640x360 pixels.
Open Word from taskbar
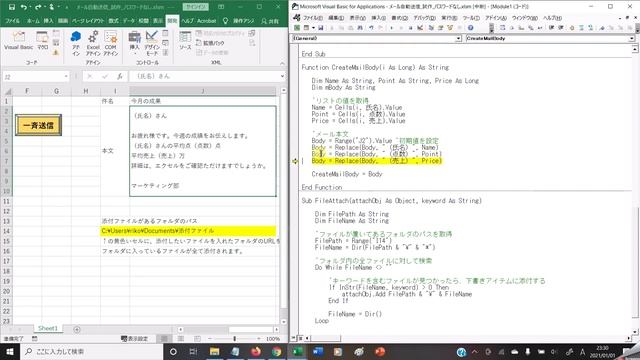(318, 351)
